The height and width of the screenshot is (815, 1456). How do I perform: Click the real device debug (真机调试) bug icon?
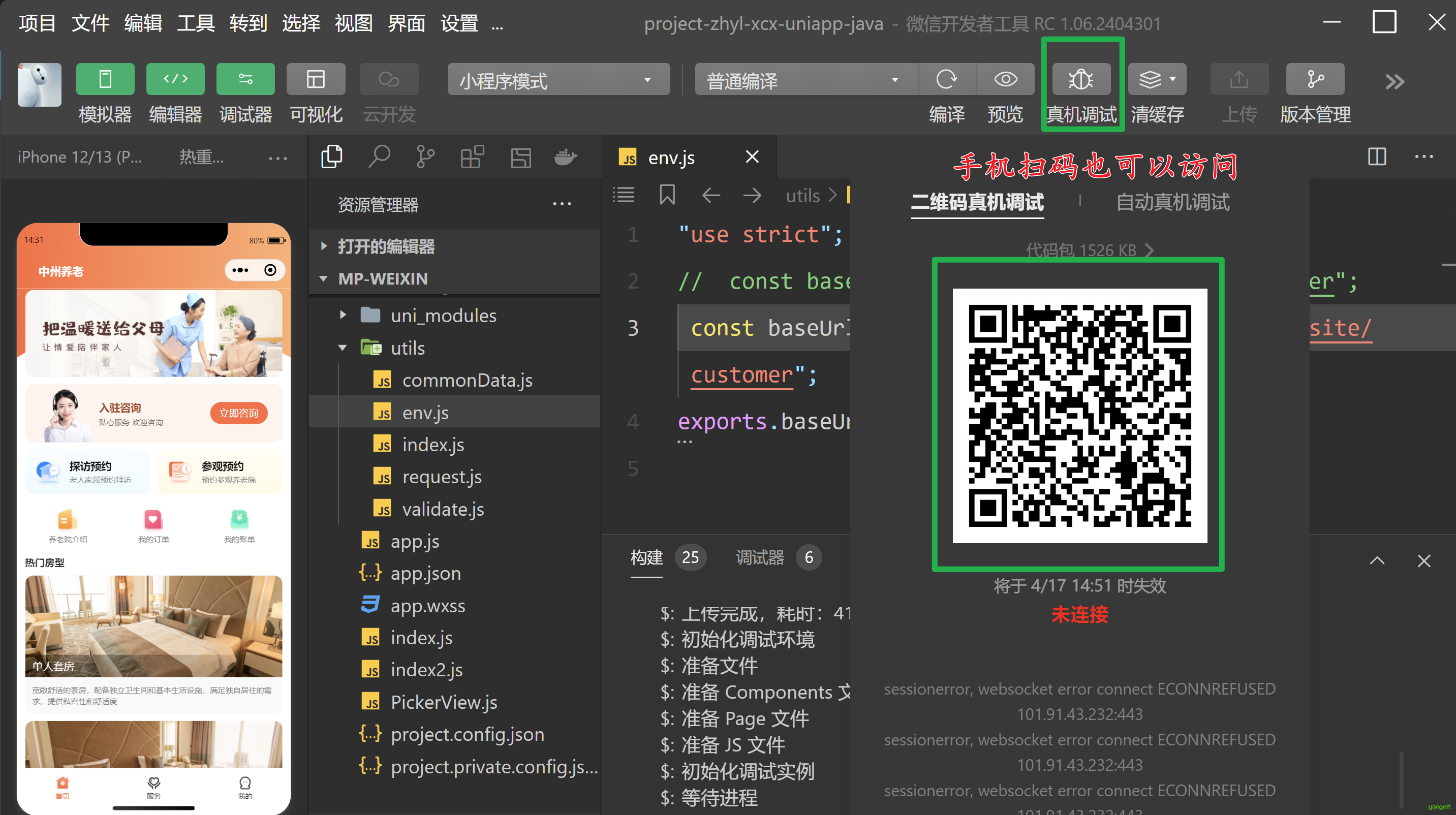click(1081, 79)
